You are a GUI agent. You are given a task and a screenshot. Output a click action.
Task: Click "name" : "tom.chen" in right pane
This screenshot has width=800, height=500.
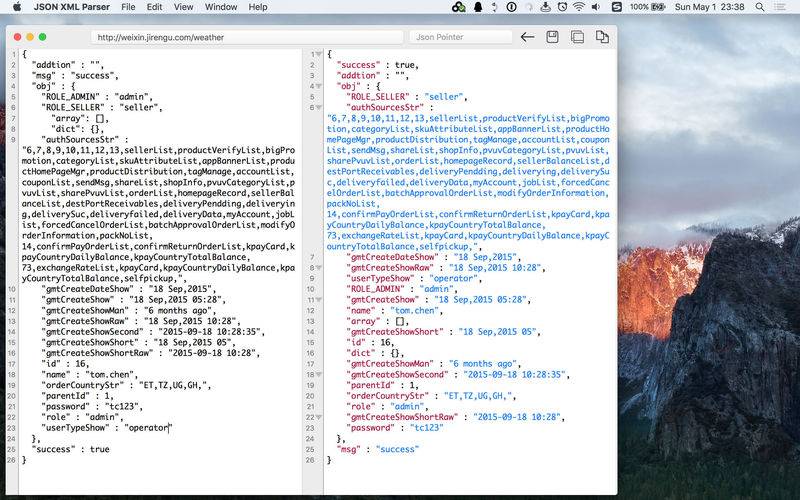click(395, 310)
